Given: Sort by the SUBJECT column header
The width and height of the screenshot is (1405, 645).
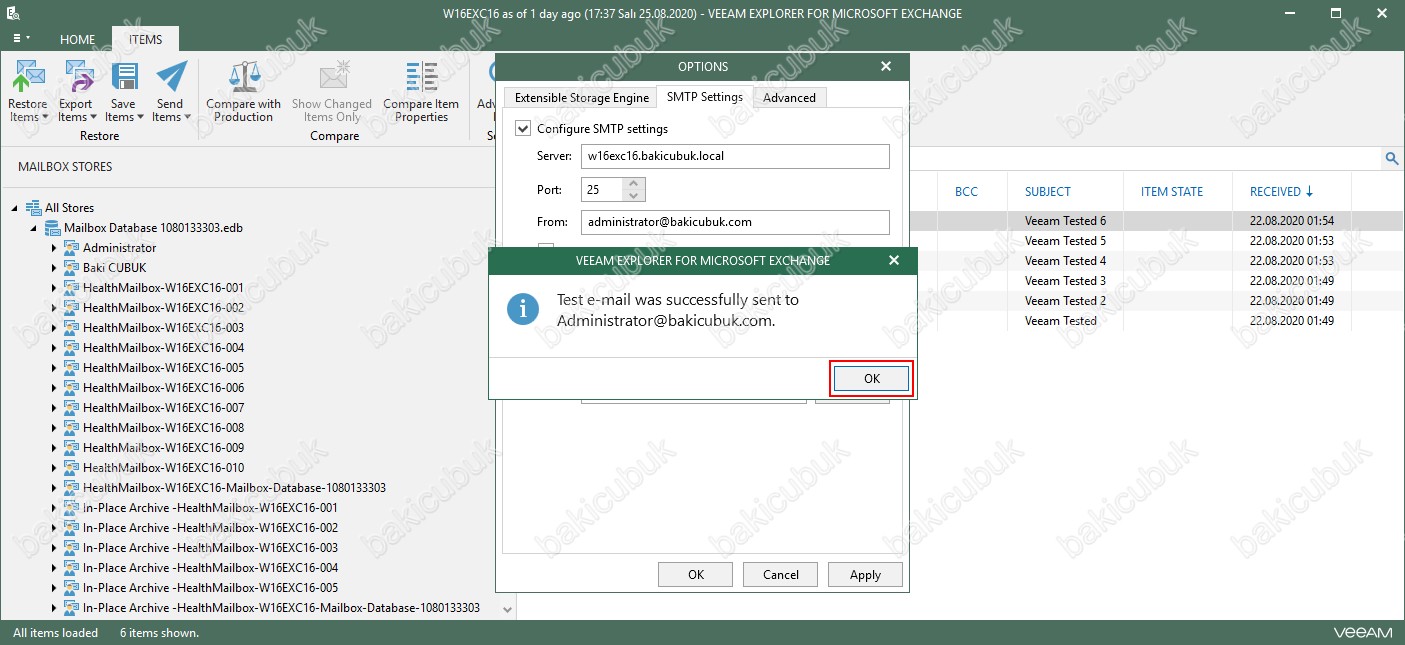Looking at the screenshot, I should (x=1047, y=192).
